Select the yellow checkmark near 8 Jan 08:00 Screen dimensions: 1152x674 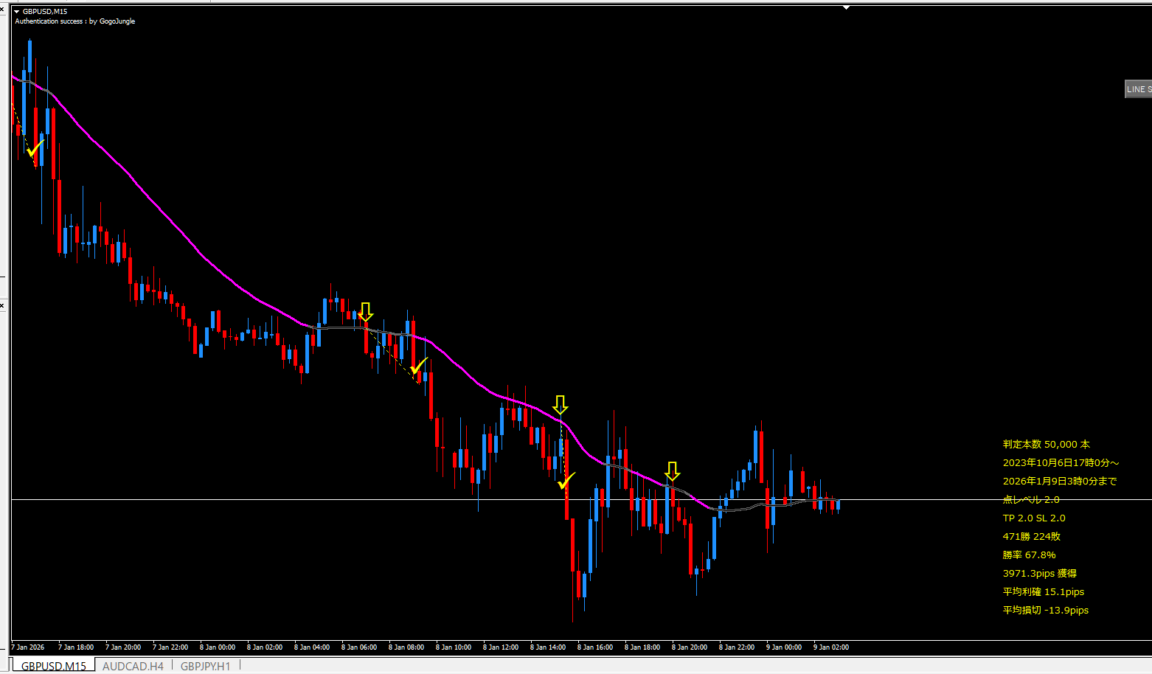tap(419, 366)
